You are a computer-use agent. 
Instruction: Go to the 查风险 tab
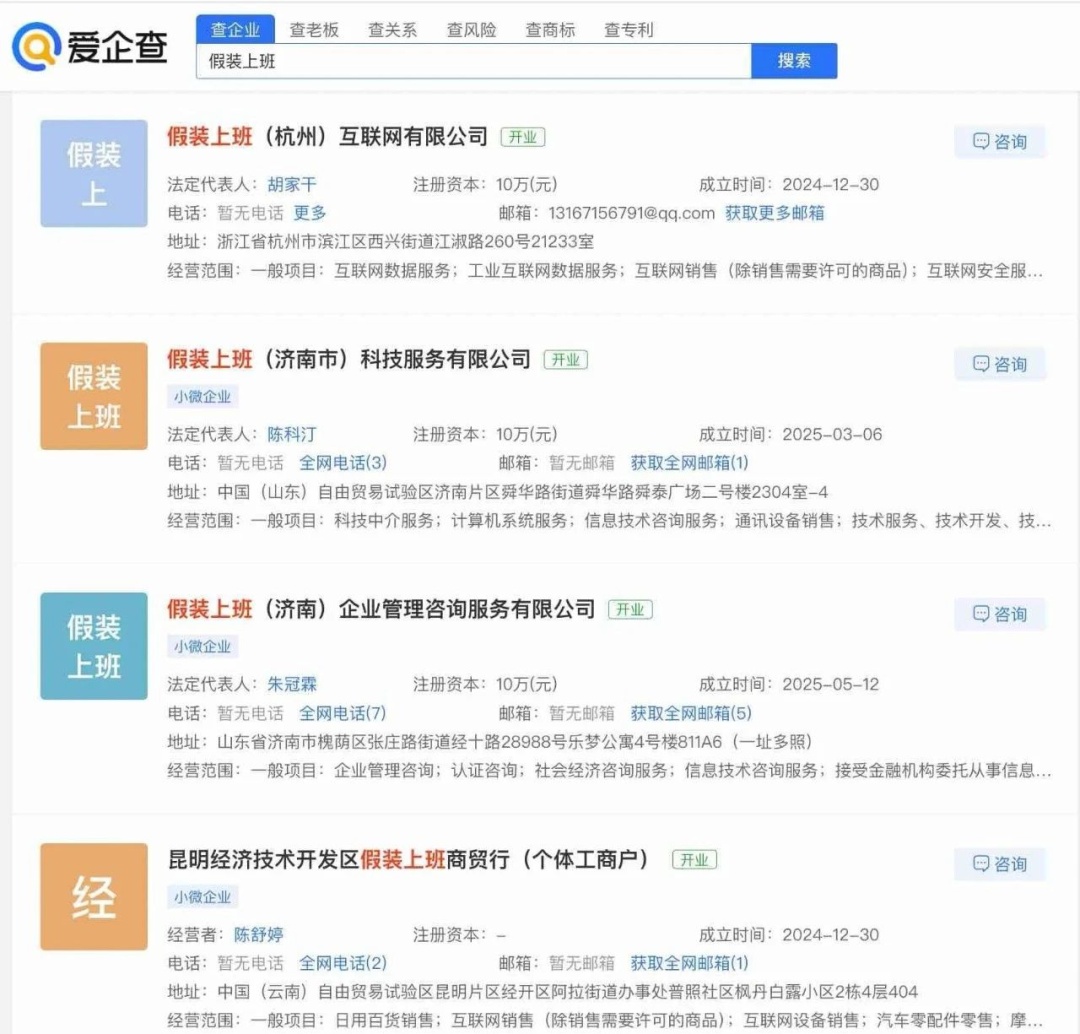tap(471, 30)
